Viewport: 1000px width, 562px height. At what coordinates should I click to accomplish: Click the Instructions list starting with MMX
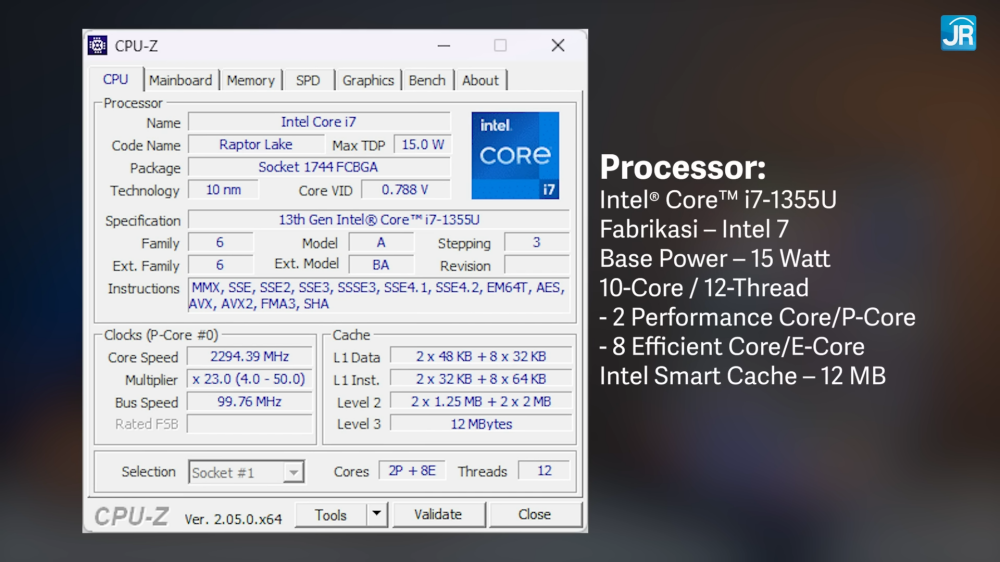pos(379,295)
